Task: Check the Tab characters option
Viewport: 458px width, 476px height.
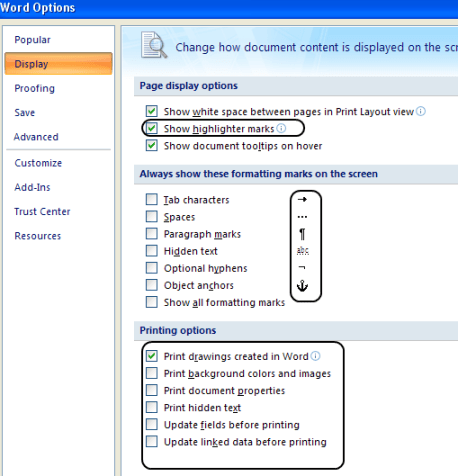Action: (x=152, y=199)
